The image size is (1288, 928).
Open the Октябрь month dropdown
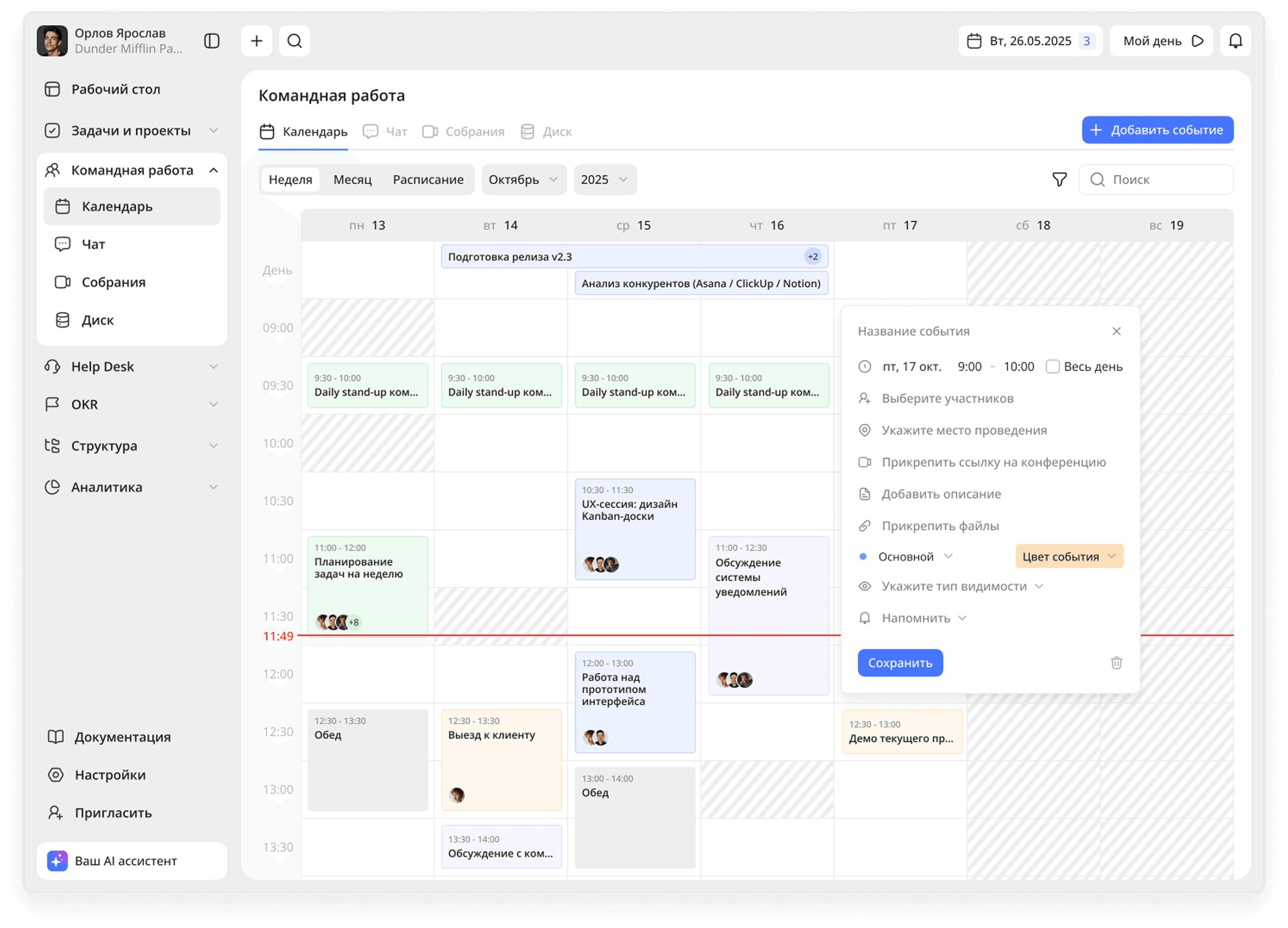click(x=524, y=180)
